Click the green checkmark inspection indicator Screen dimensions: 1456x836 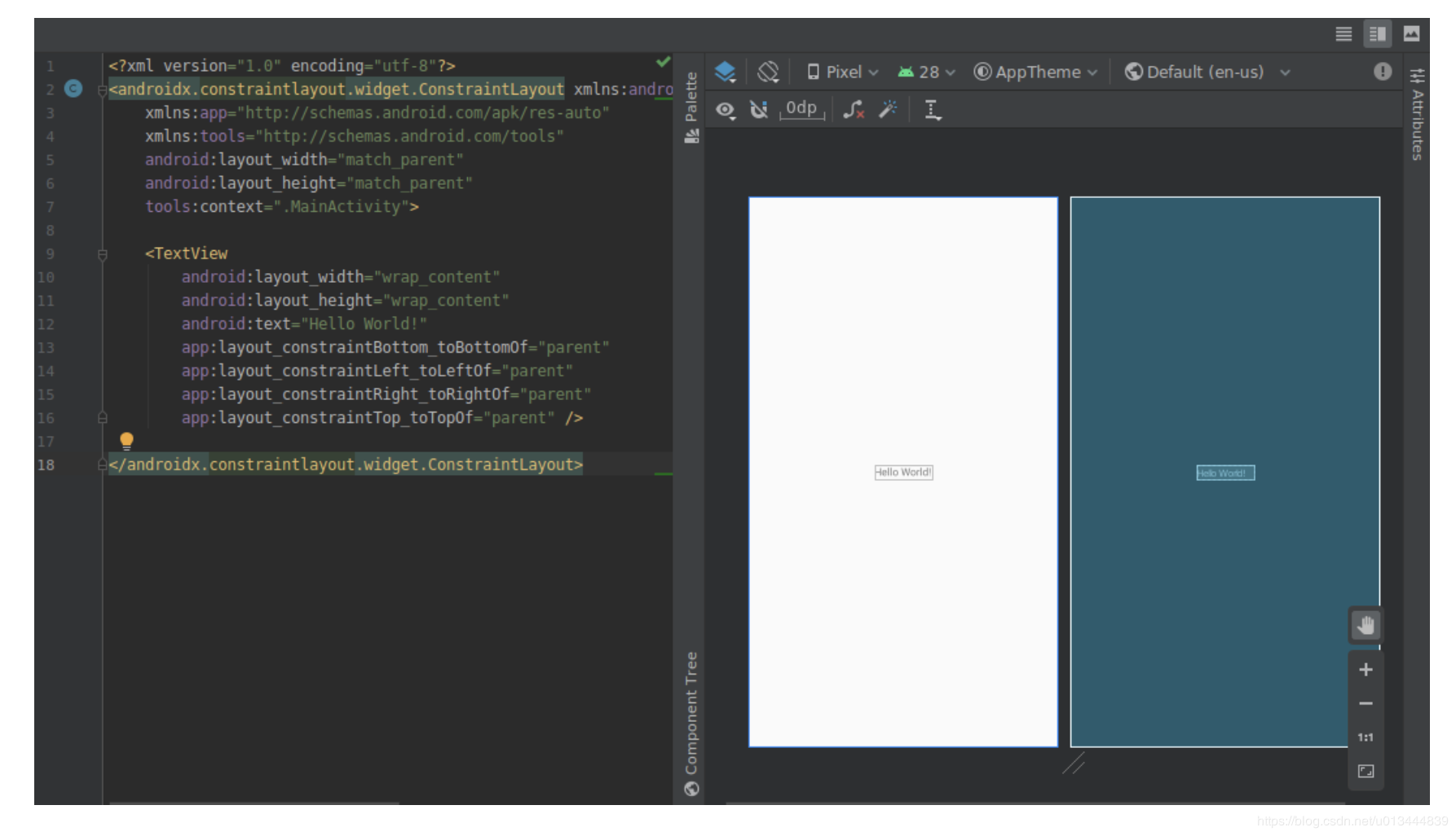(663, 62)
